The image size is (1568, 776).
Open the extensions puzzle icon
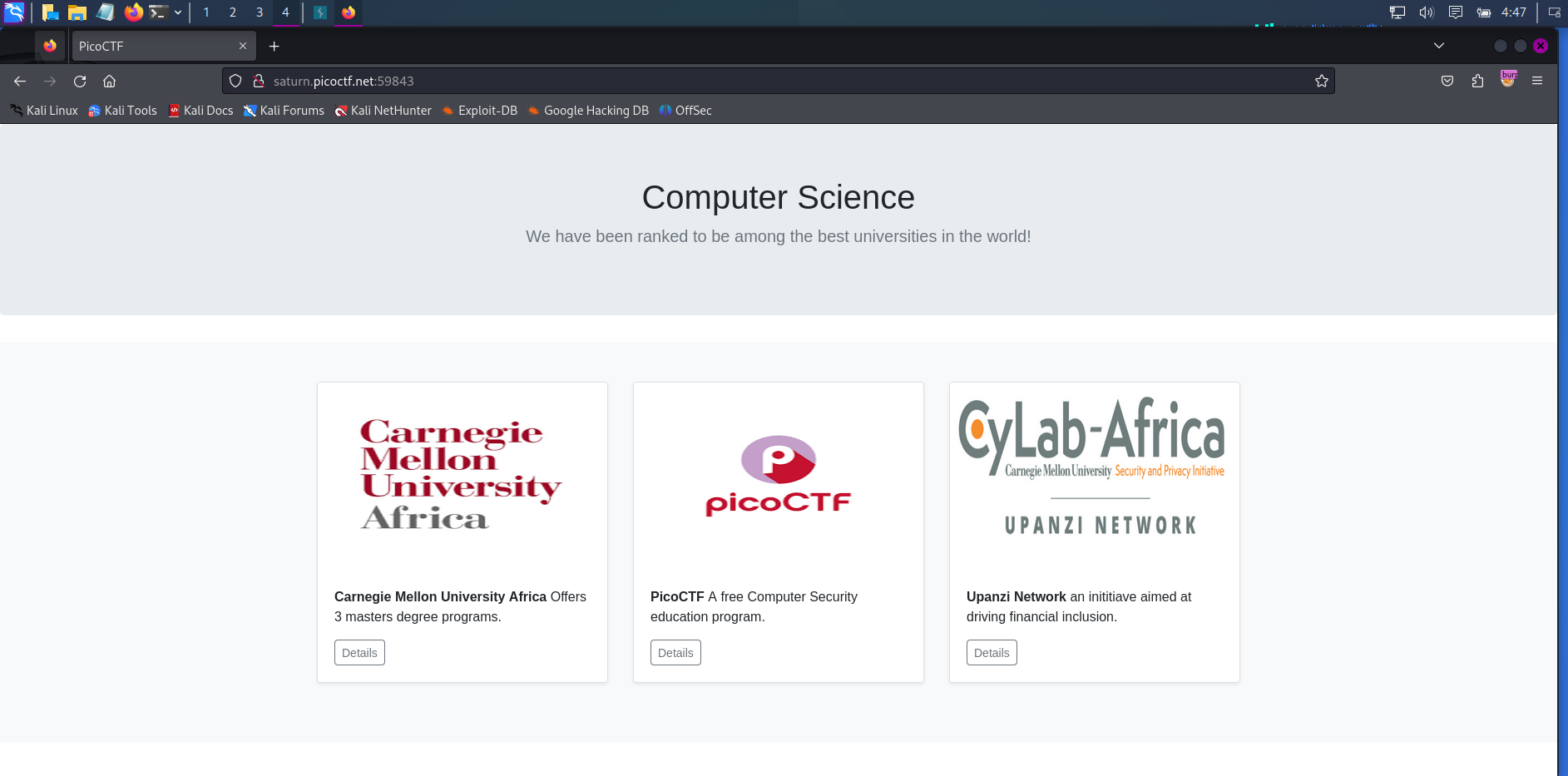pos(1477,81)
